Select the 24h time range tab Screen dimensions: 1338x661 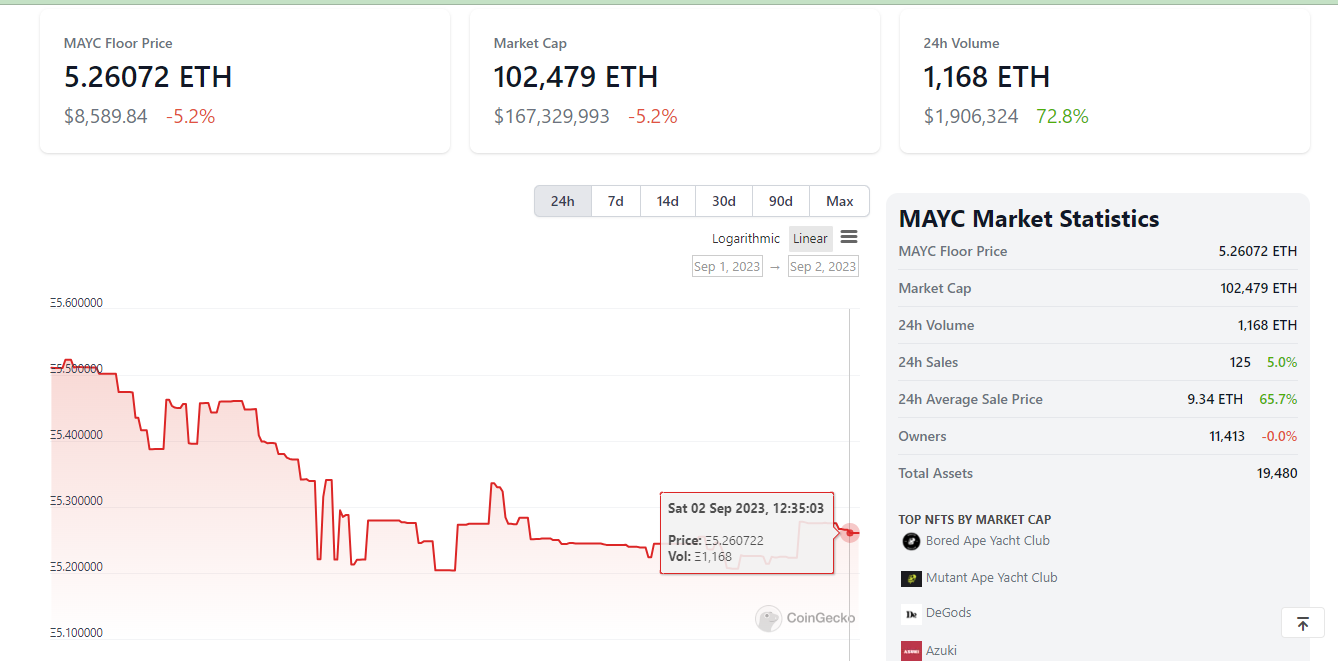[x=563, y=201]
